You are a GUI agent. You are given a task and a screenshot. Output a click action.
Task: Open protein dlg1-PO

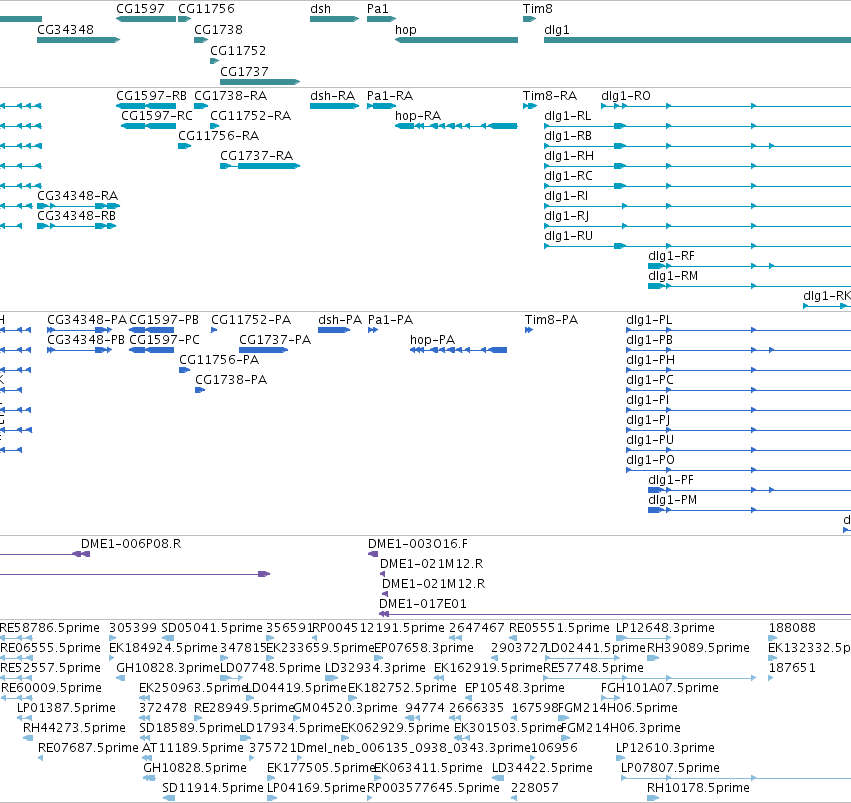(x=650, y=460)
